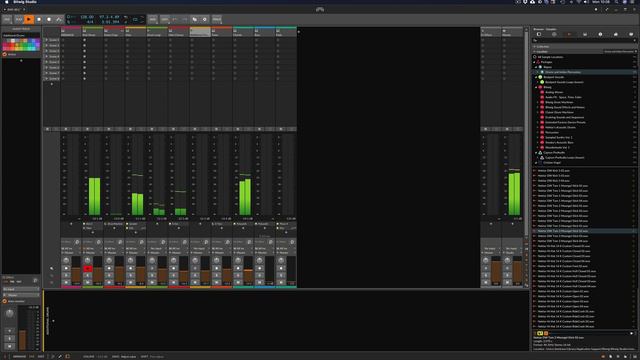Select the highlighted orange samples browser tab
Image resolution: width=640 pixels, height=360 pixels.
coord(569,34)
